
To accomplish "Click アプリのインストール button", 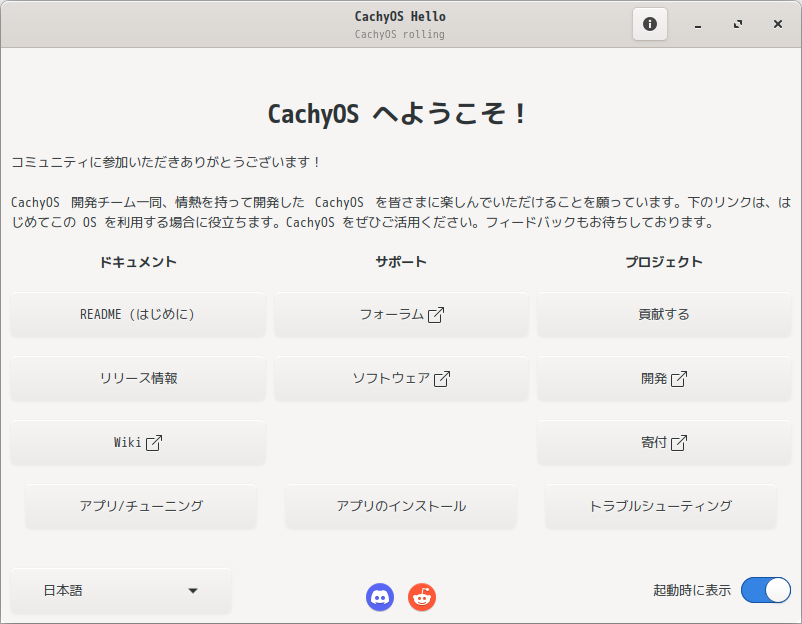I will (401, 506).
